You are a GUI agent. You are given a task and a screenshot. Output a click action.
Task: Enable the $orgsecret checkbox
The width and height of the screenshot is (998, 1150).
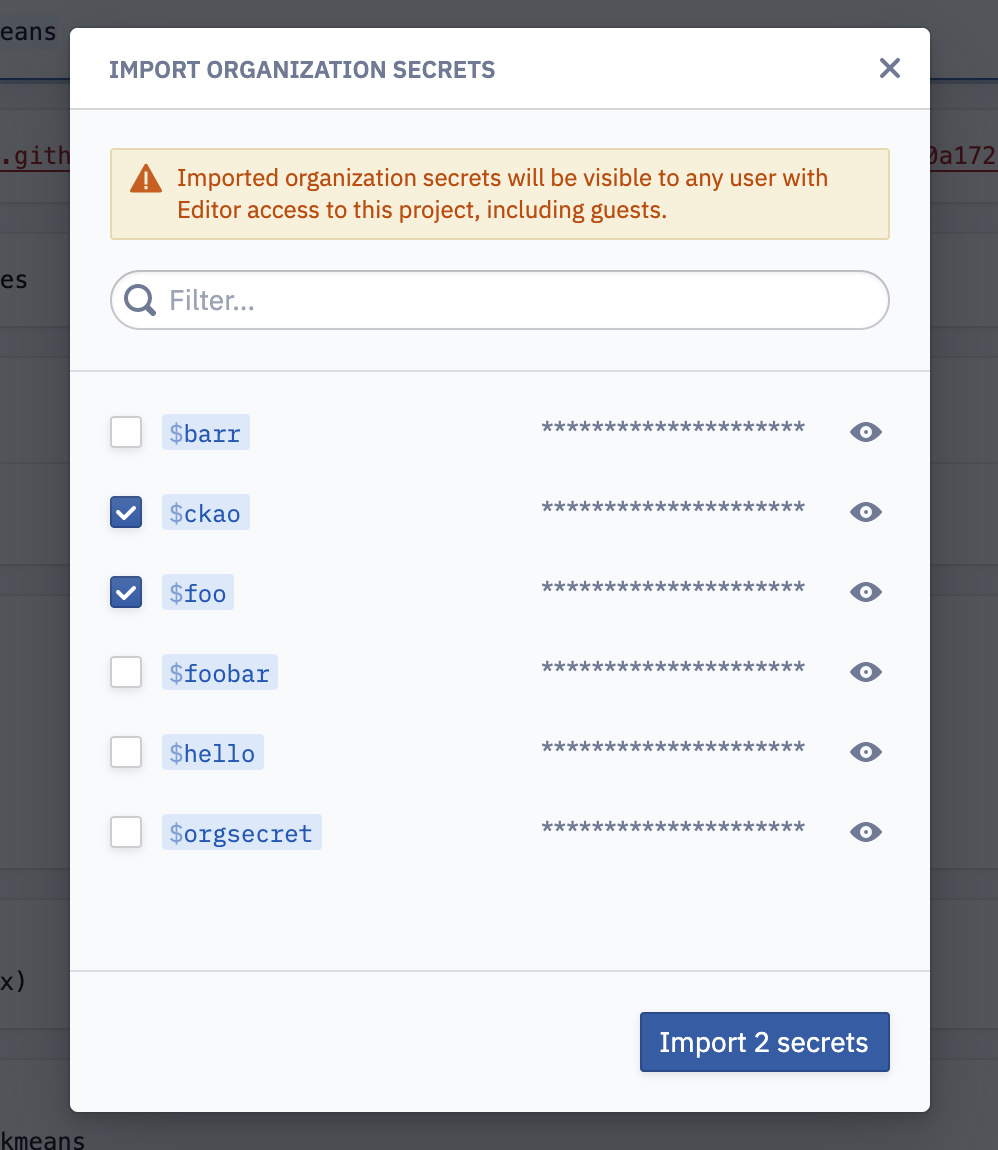point(126,832)
